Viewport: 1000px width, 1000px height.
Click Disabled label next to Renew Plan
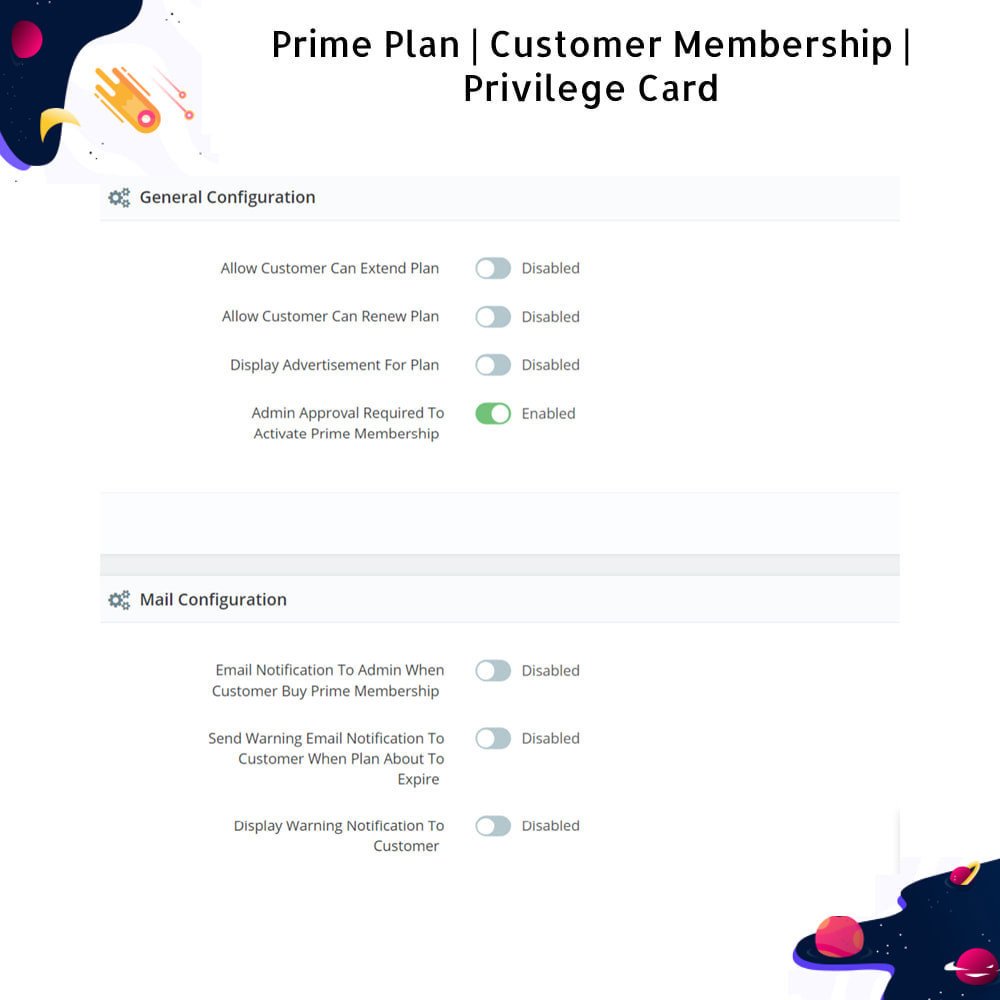[550, 317]
